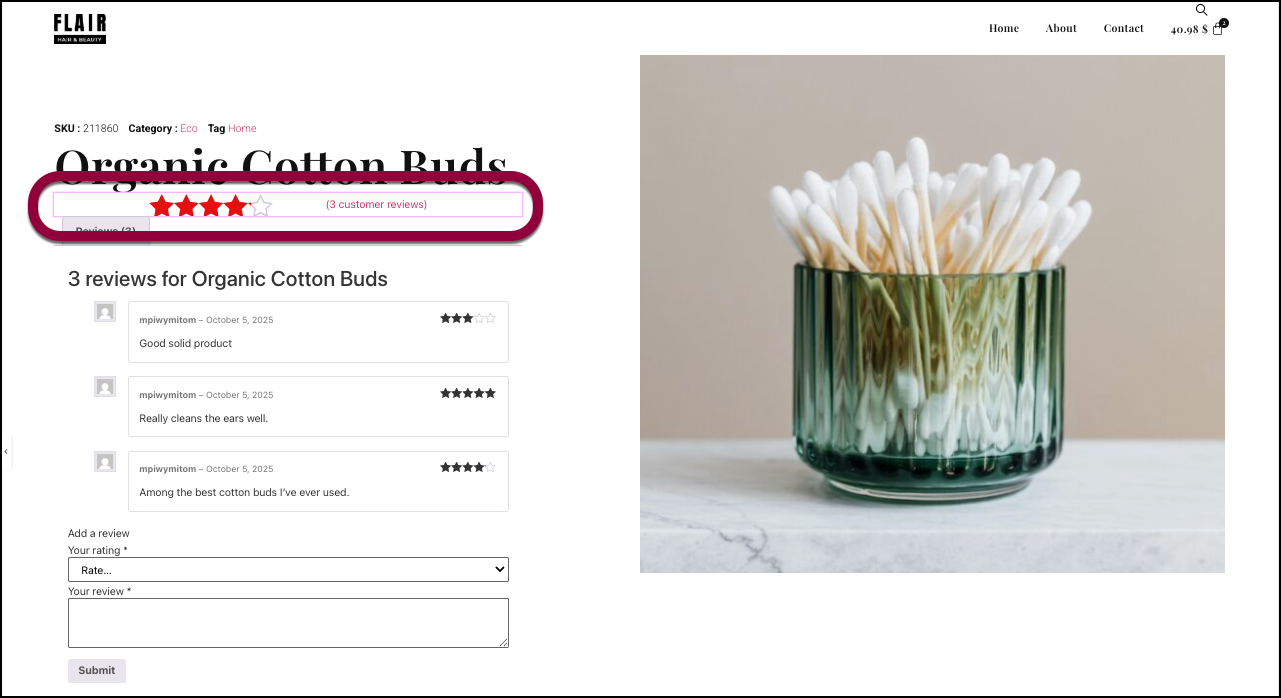Switch to the Reviews (3) tab
Viewport: 1281px width, 698px height.
[x=106, y=231]
